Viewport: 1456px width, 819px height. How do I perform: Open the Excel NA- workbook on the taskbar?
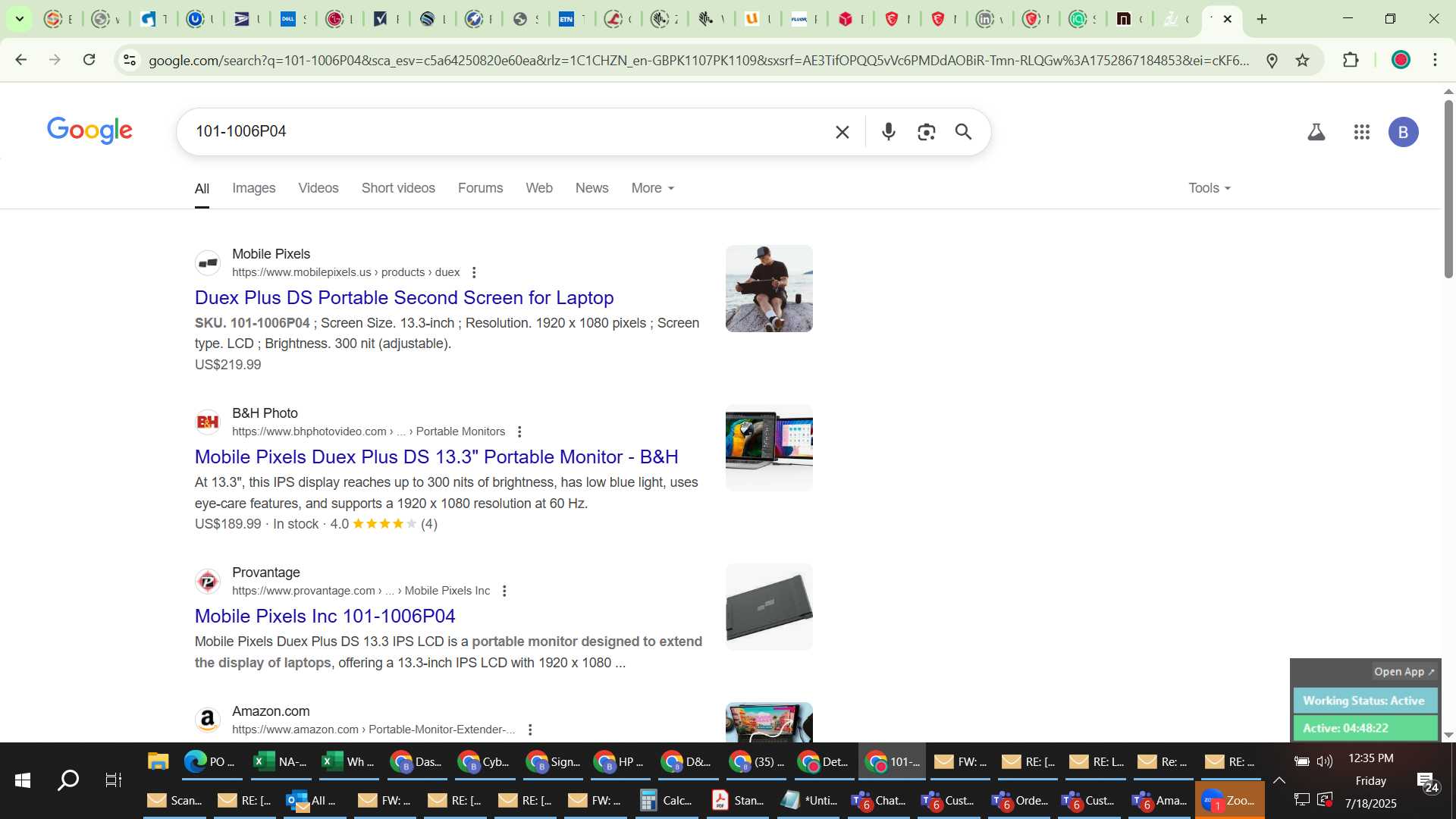click(x=280, y=761)
